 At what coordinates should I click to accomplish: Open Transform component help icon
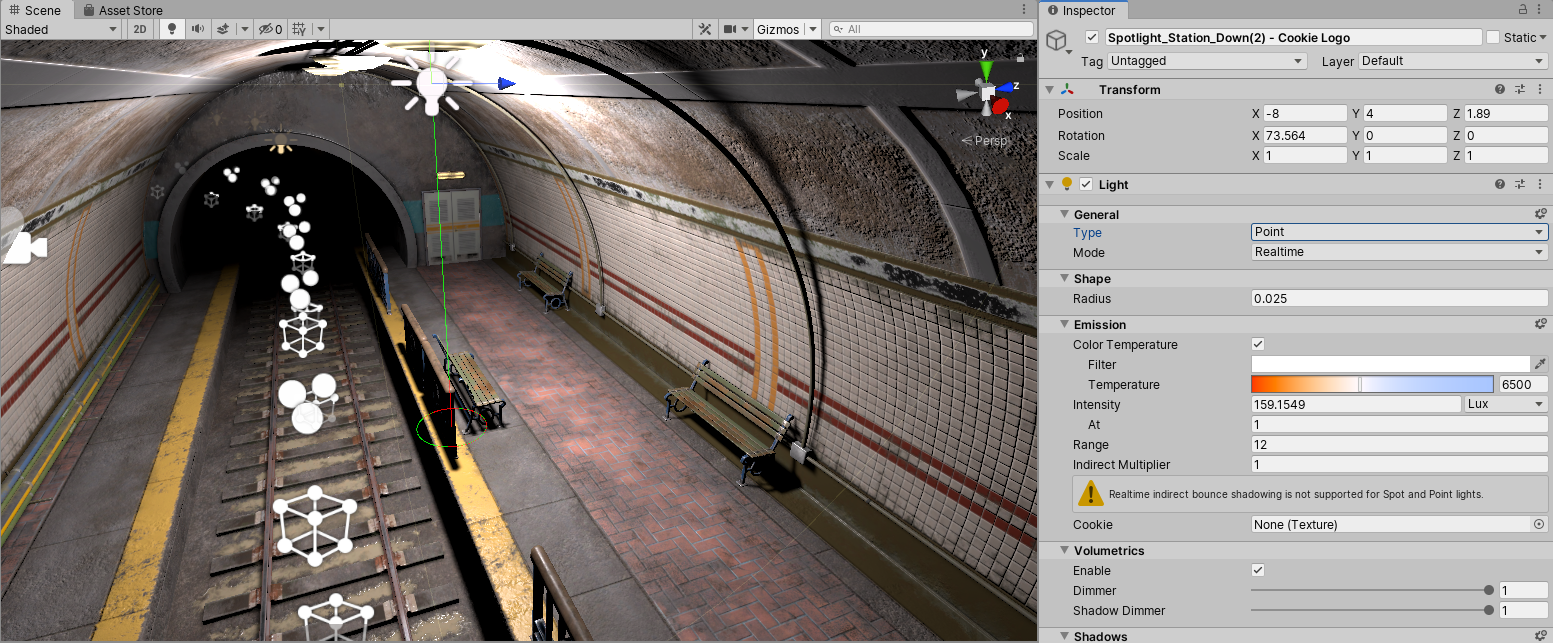(1500, 90)
